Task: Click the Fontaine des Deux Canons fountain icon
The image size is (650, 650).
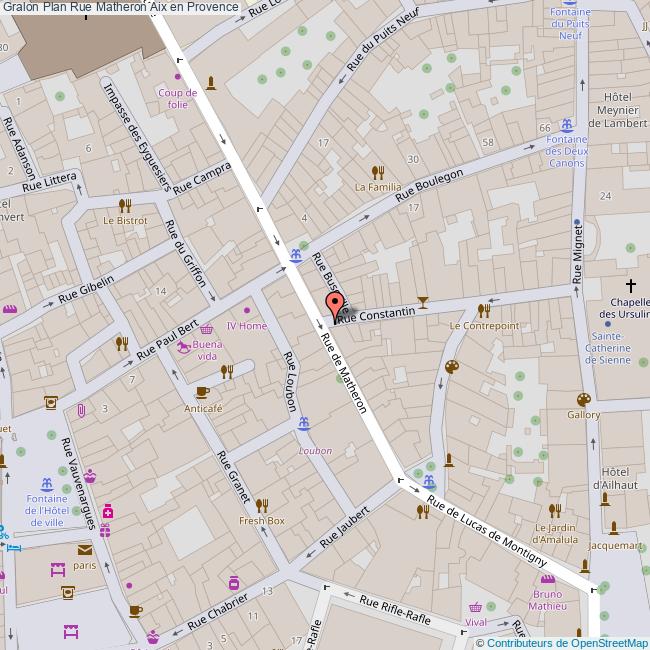Action: click(567, 126)
